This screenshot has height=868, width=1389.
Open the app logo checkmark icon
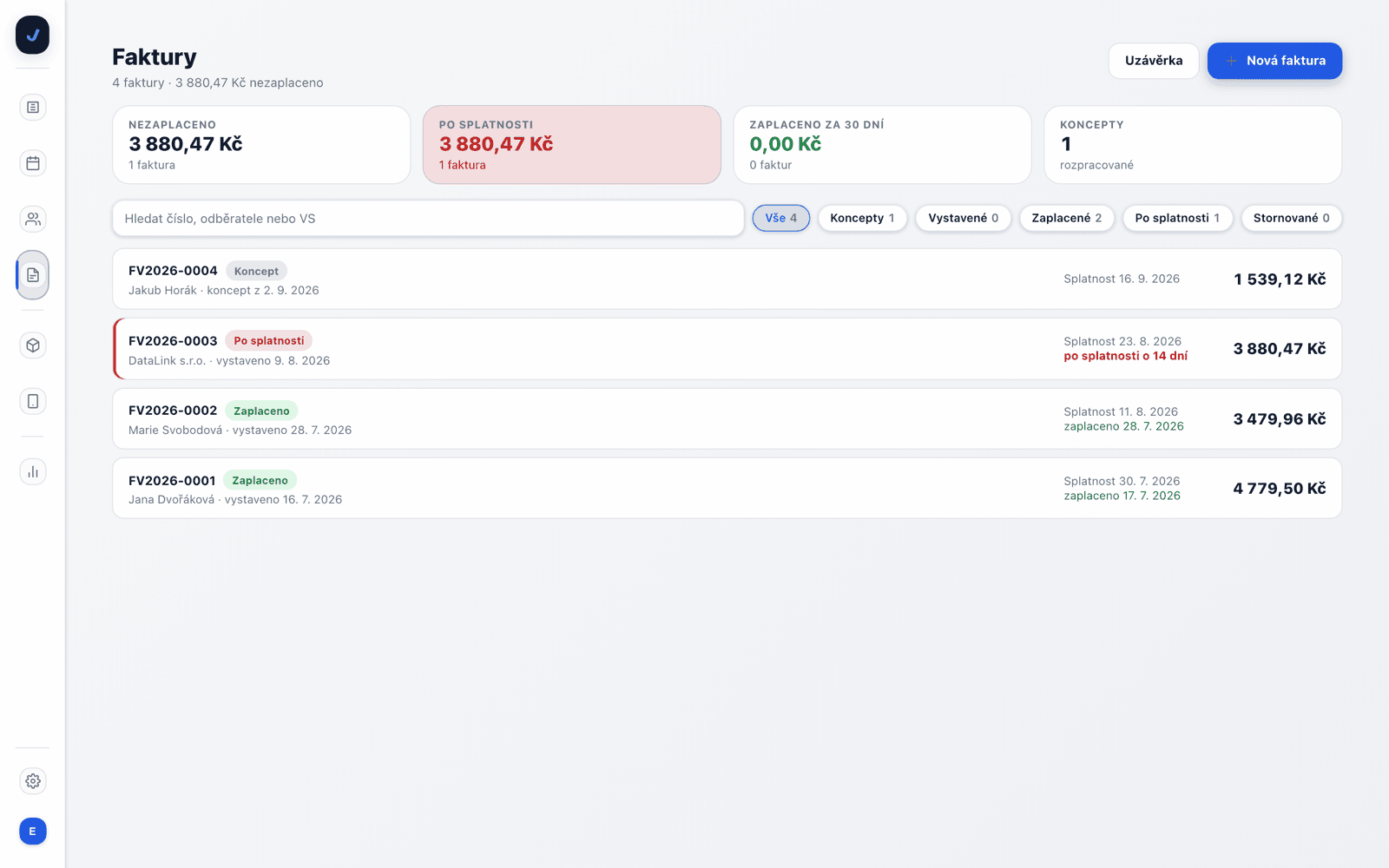point(32,35)
